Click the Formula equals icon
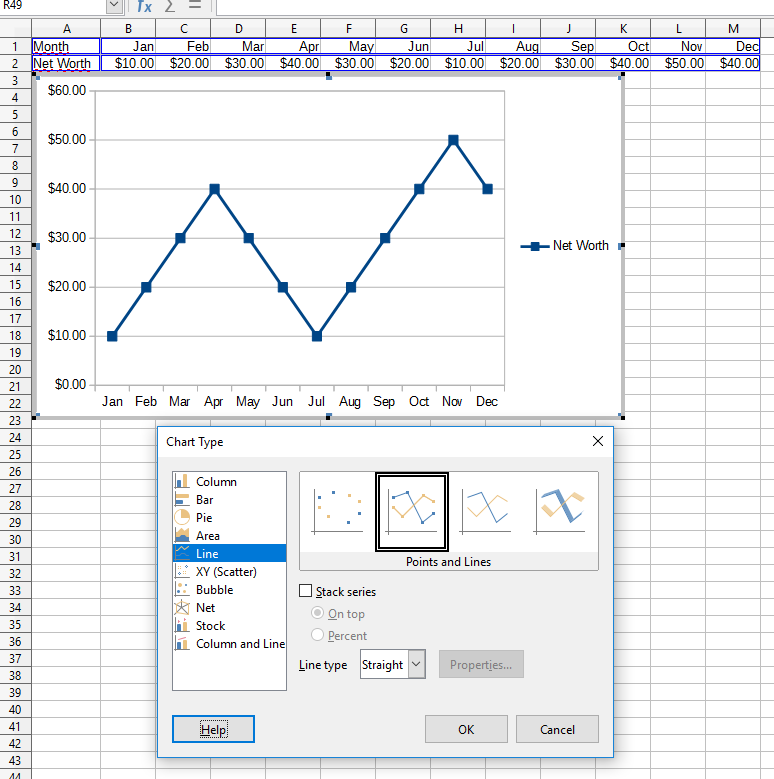The width and height of the screenshot is (774, 779). click(195, 6)
